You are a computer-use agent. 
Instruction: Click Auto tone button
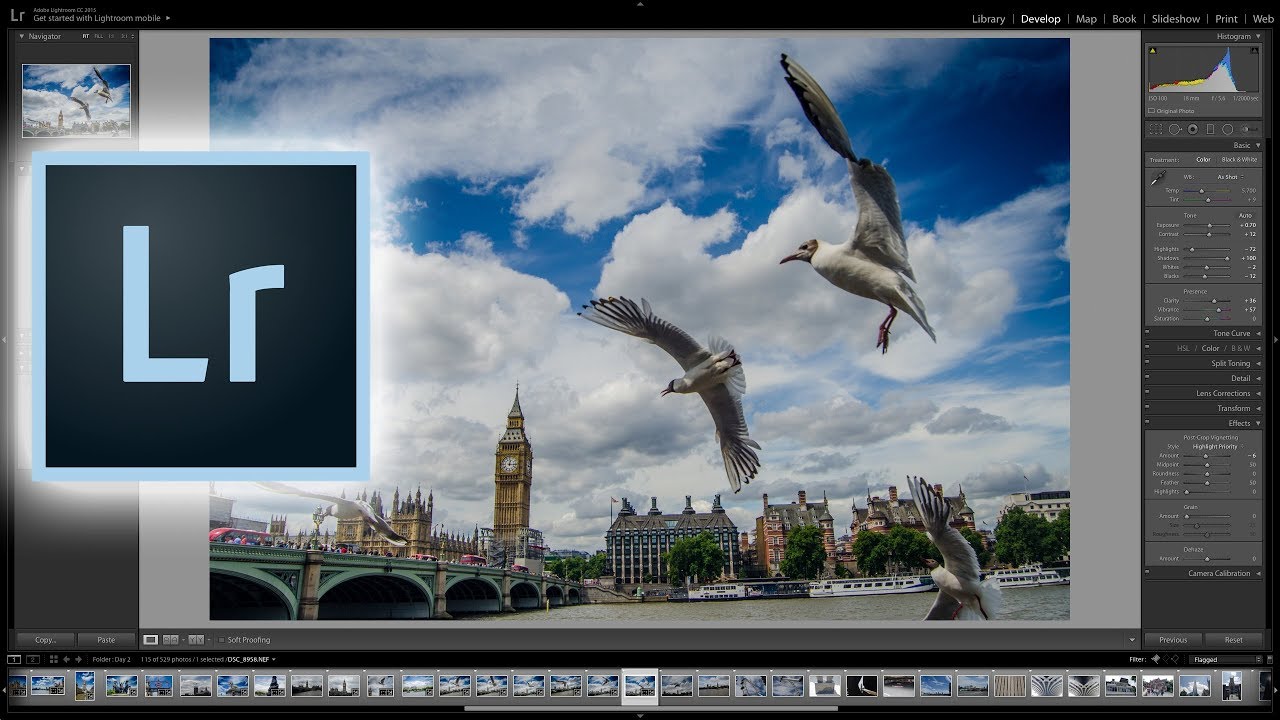(1245, 215)
